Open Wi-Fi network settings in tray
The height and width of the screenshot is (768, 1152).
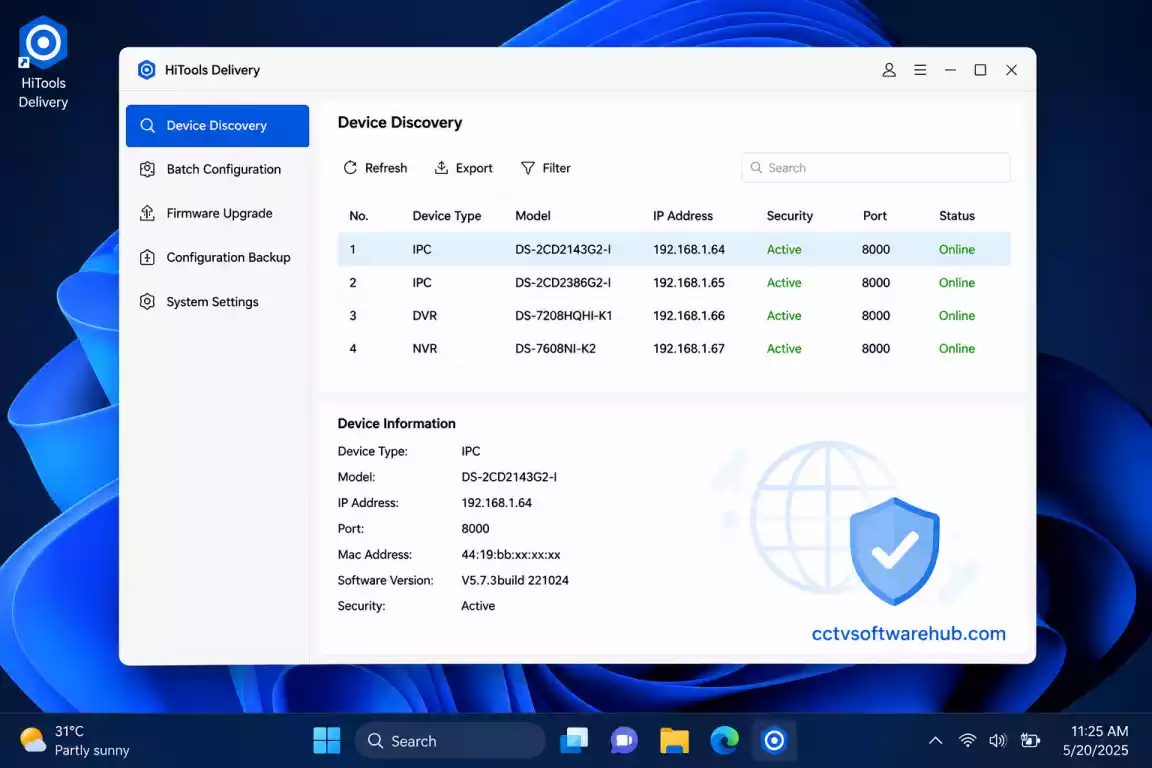click(968, 740)
